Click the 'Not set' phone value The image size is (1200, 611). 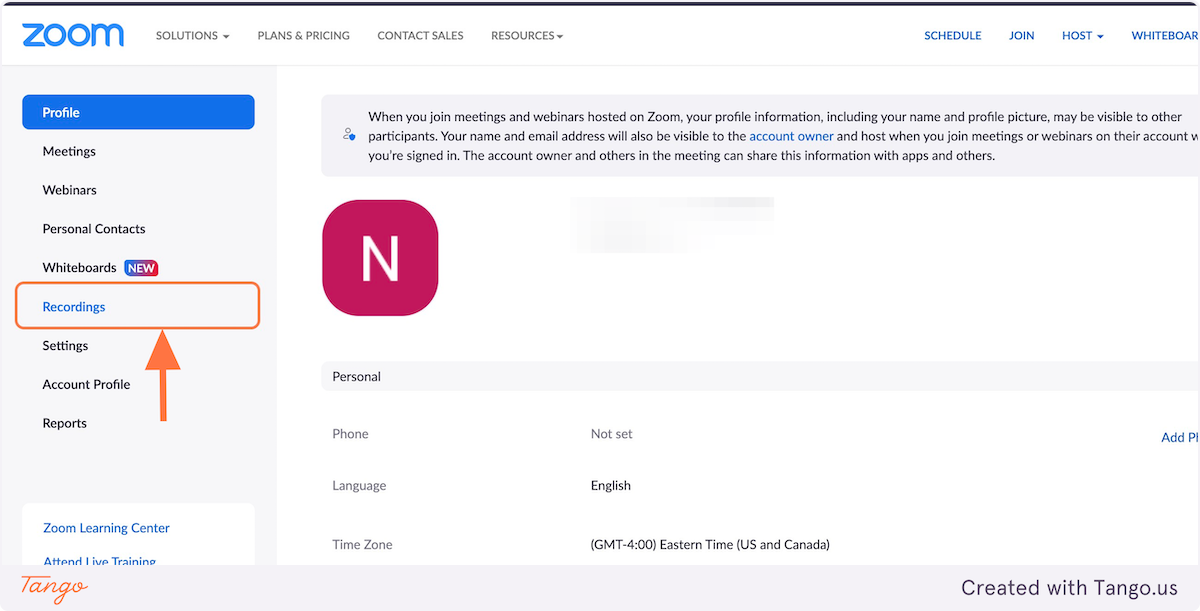click(x=612, y=434)
